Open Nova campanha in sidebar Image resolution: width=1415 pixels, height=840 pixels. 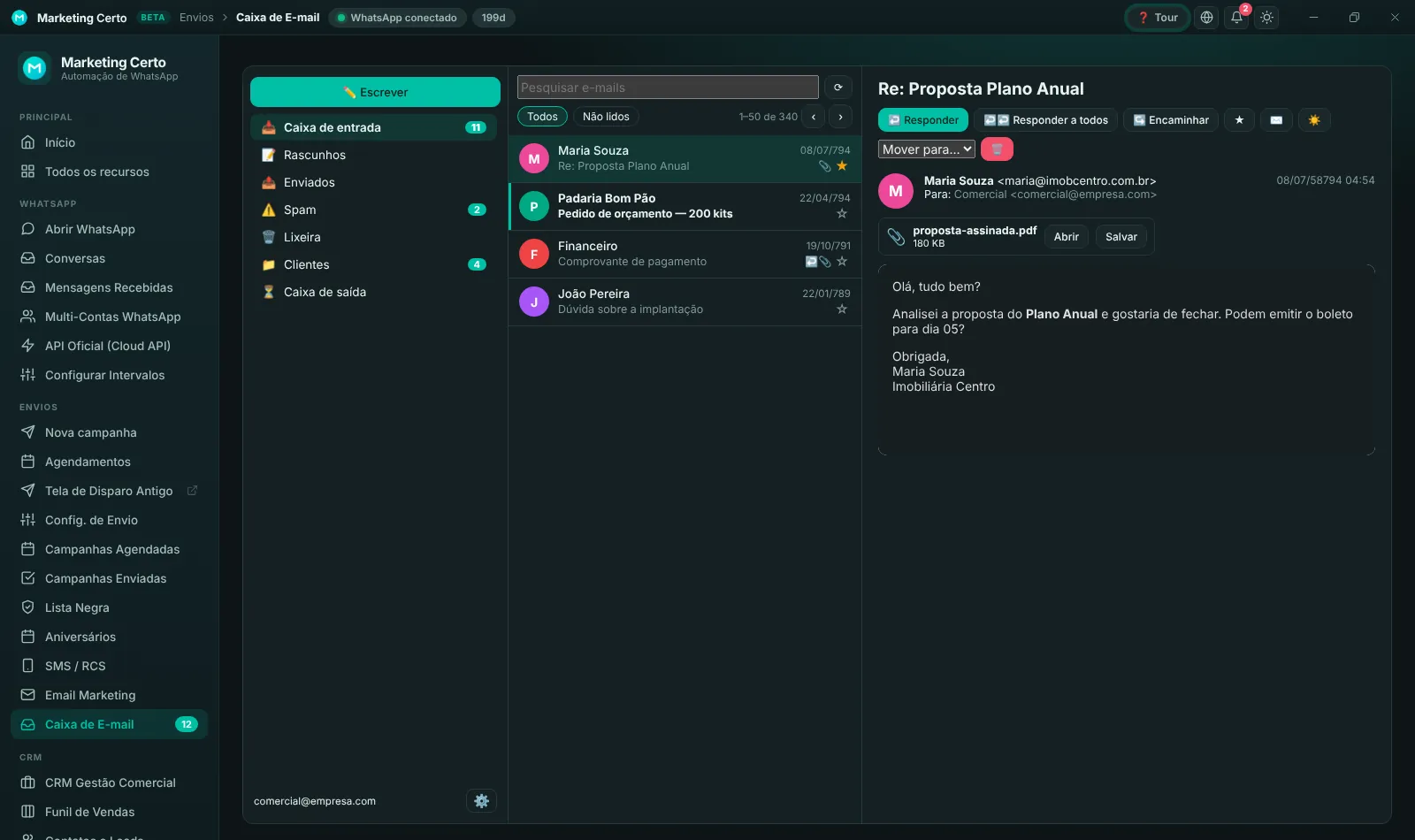(109, 432)
